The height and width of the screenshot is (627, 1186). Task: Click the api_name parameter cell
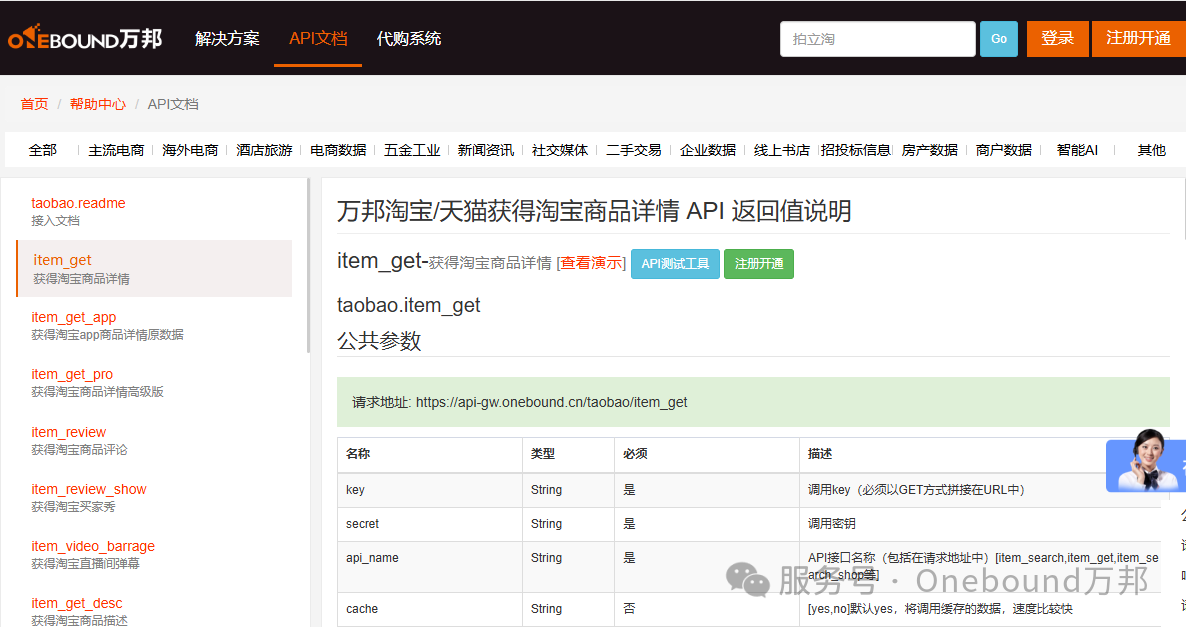click(430, 566)
